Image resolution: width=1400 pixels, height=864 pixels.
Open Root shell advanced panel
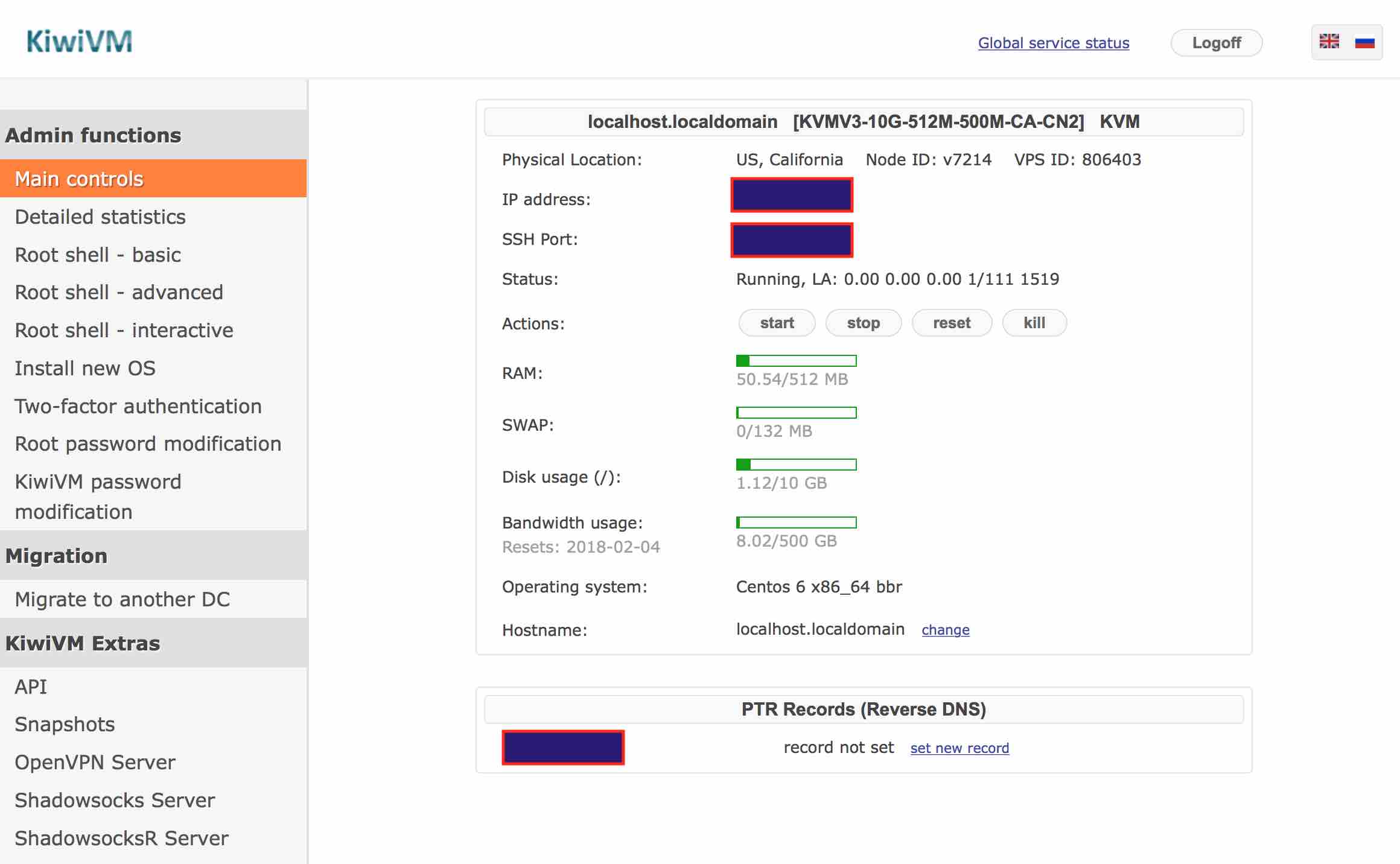click(x=118, y=292)
